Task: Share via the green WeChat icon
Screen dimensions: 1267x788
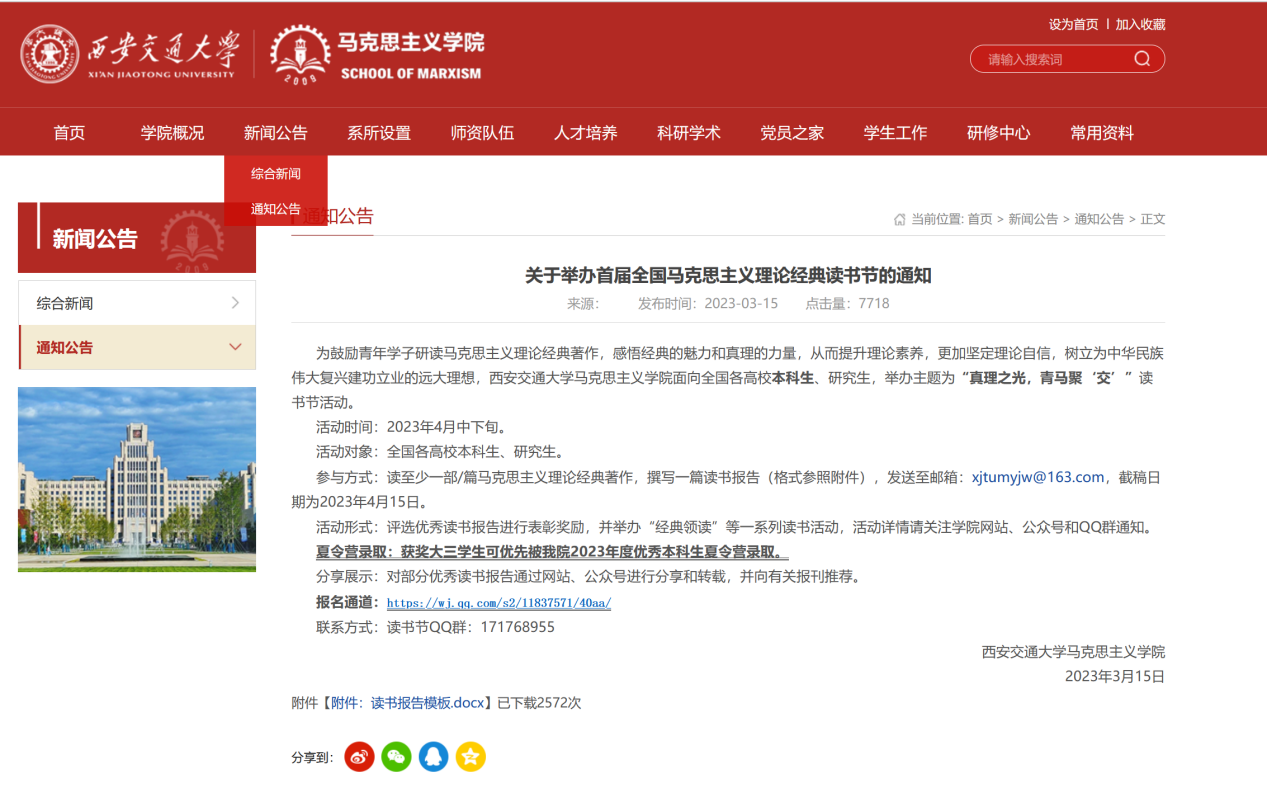Action: pos(396,757)
